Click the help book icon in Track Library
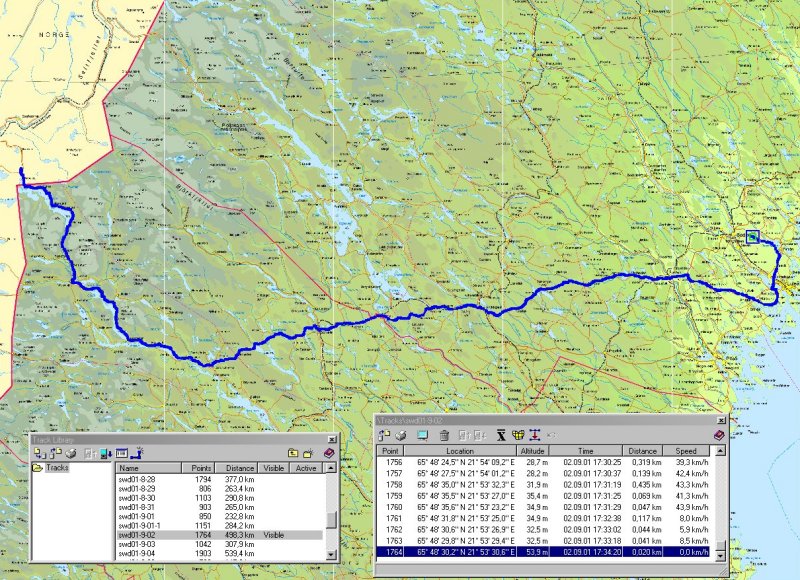Viewport: 800px width, 580px height. click(x=329, y=453)
